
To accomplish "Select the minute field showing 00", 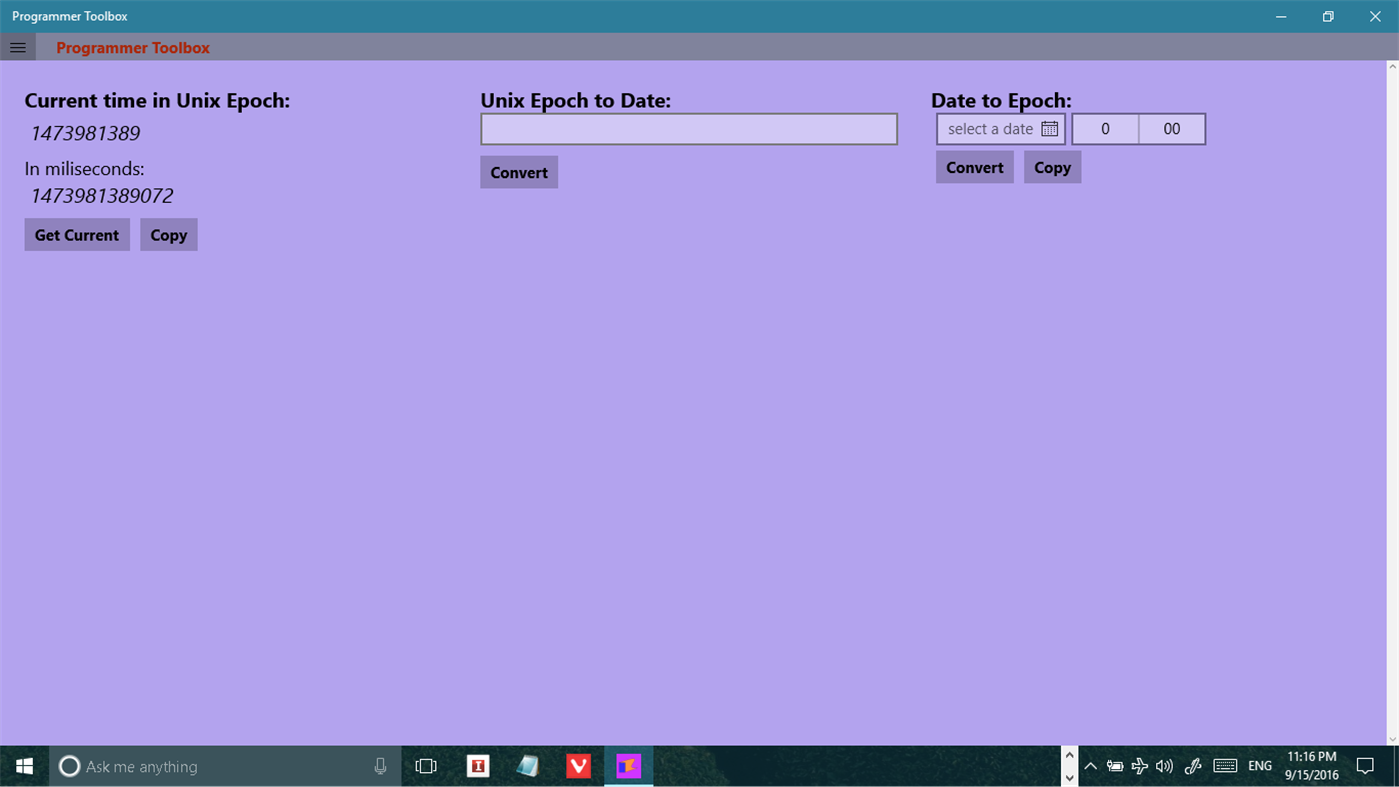I will [x=1172, y=129].
